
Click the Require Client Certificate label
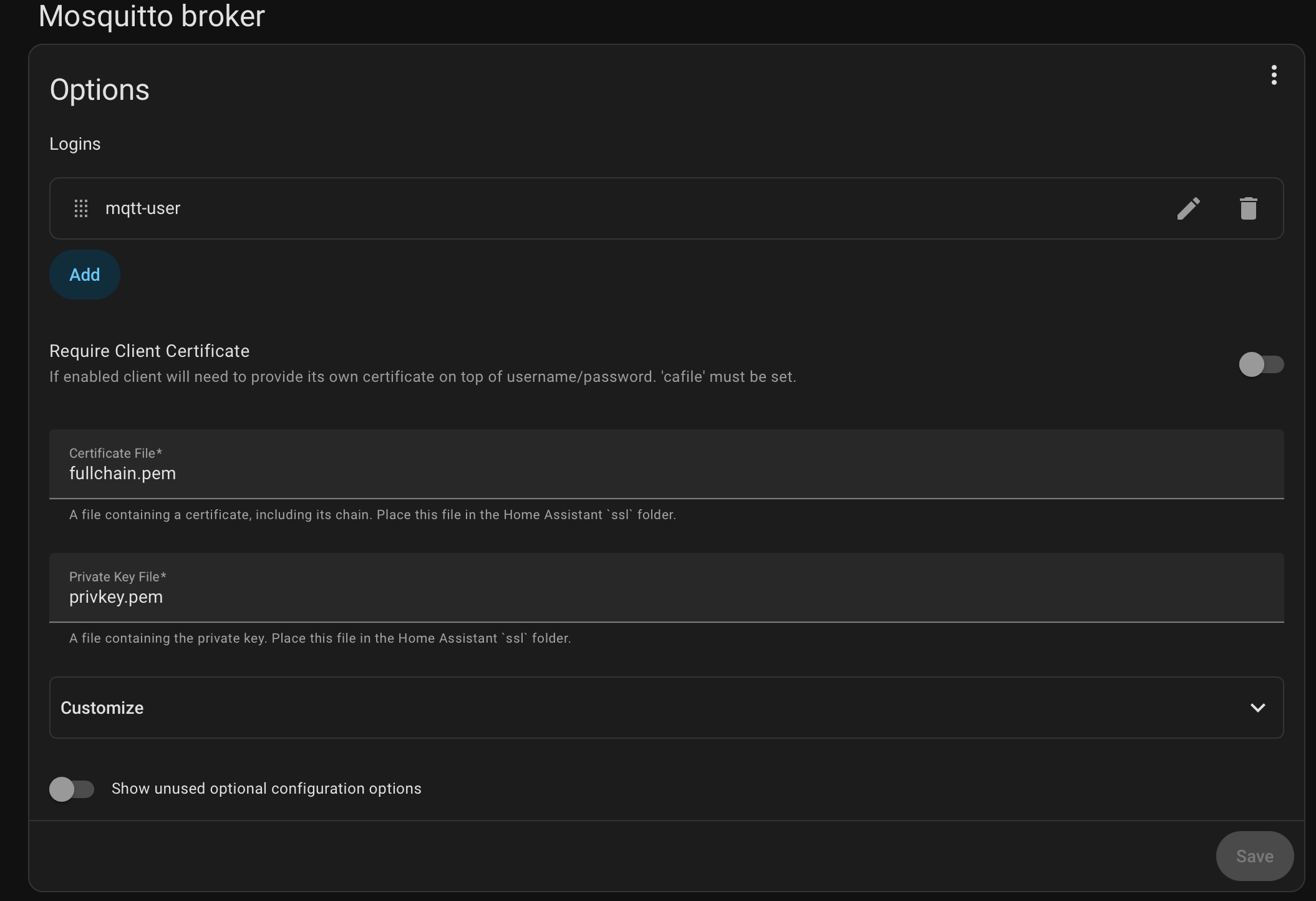click(x=149, y=351)
